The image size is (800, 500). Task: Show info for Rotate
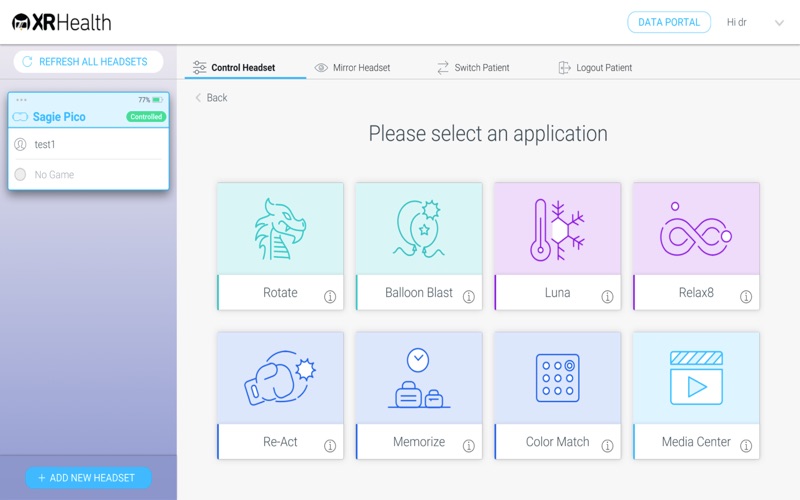coord(330,296)
